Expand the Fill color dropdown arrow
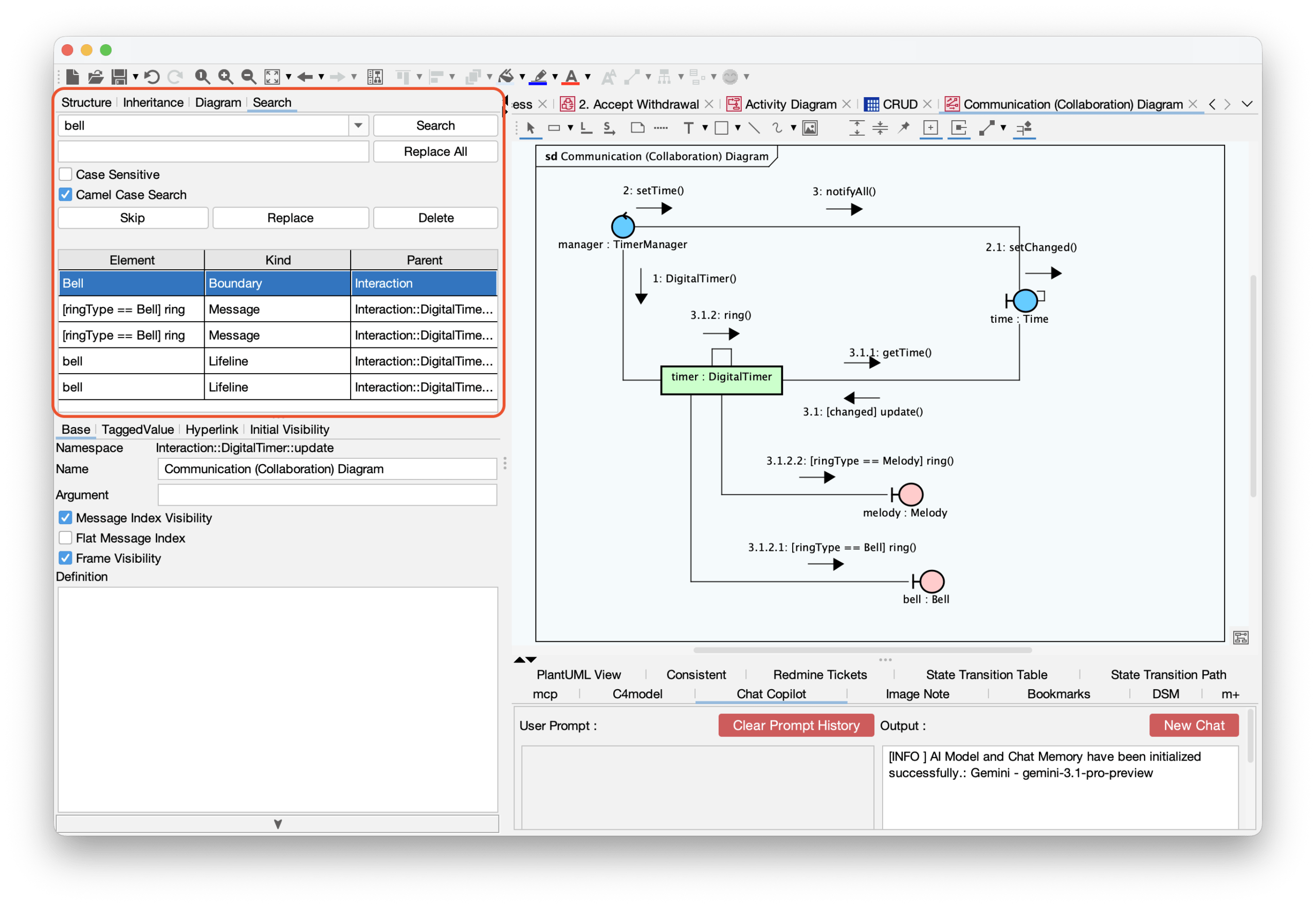Viewport: 1316px width, 907px height. (x=522, y=77)
